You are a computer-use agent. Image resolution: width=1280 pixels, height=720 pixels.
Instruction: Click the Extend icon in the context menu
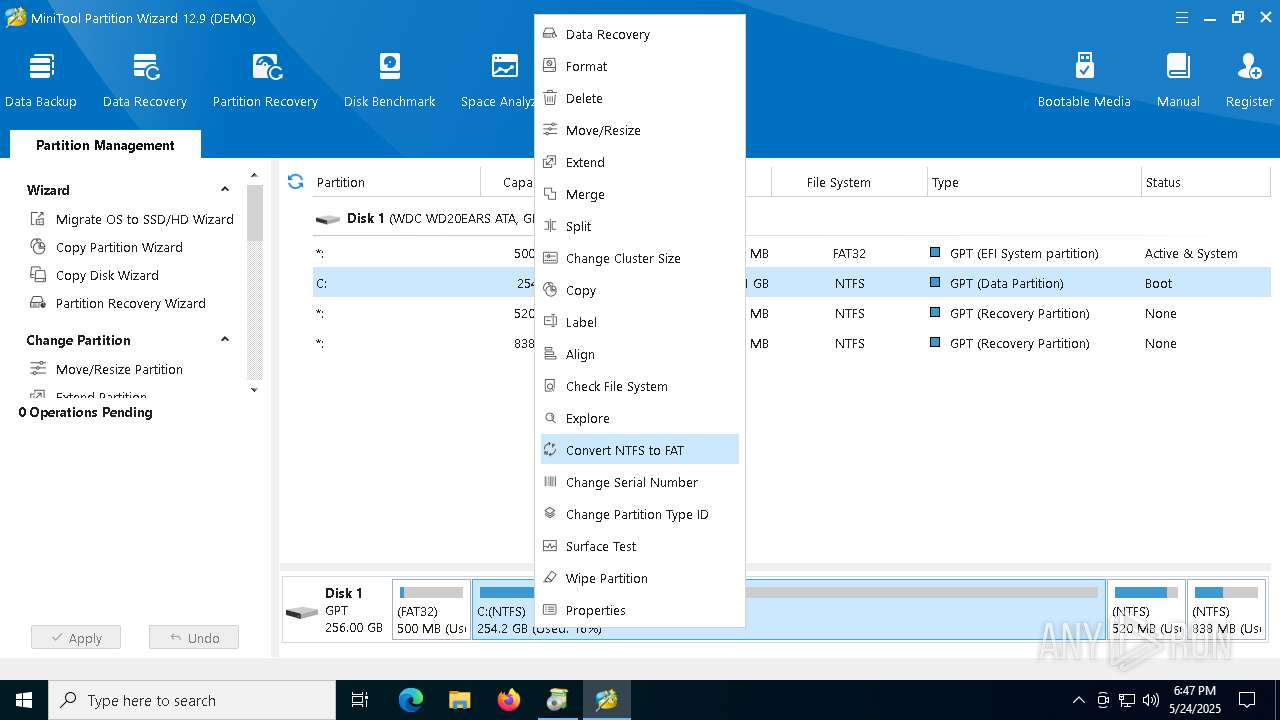(549, 162)
